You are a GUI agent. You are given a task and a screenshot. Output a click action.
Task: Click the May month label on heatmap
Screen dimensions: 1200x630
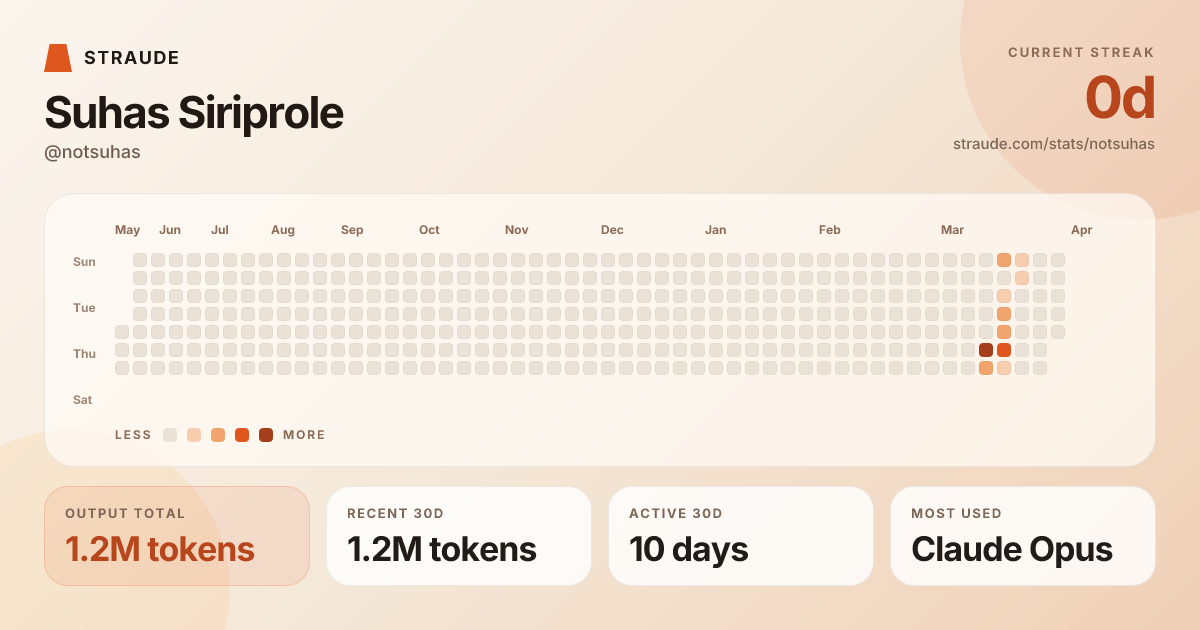click(128, 230)
